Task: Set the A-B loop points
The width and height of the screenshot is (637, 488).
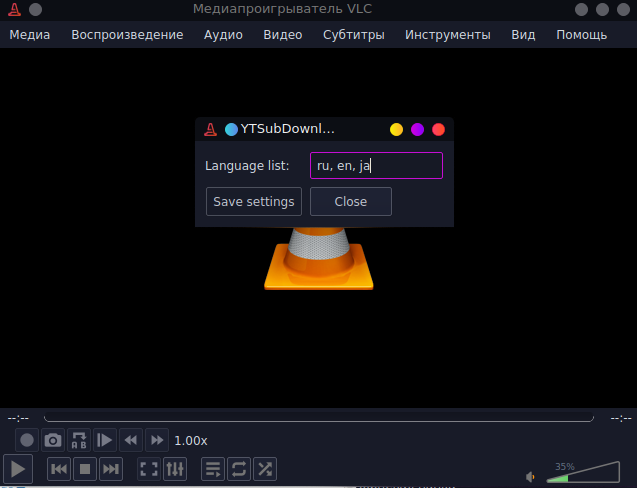Action: click(x=79, y=440)
